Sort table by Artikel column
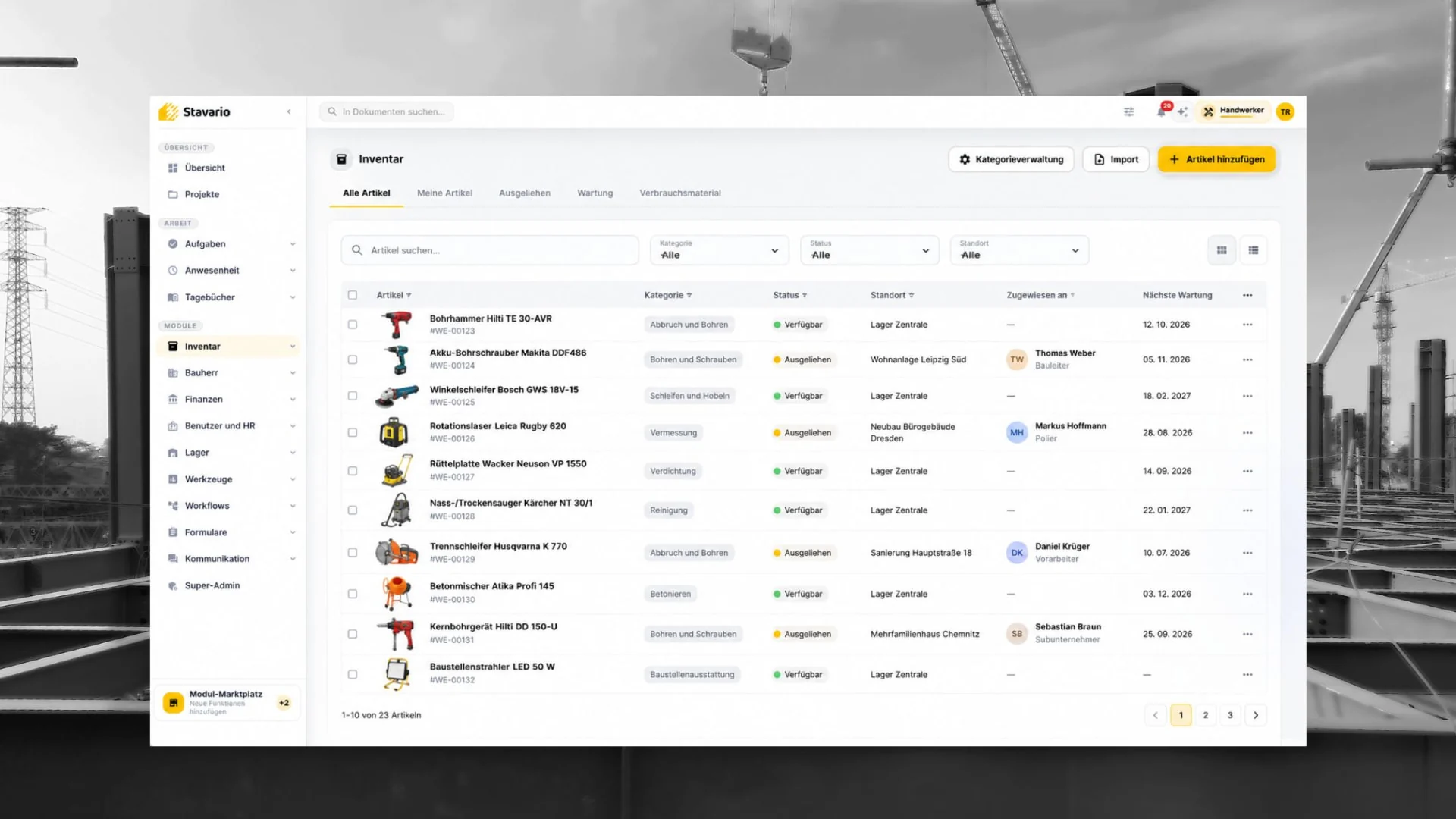Screen dimensions: 1456x819 point(394,295)
